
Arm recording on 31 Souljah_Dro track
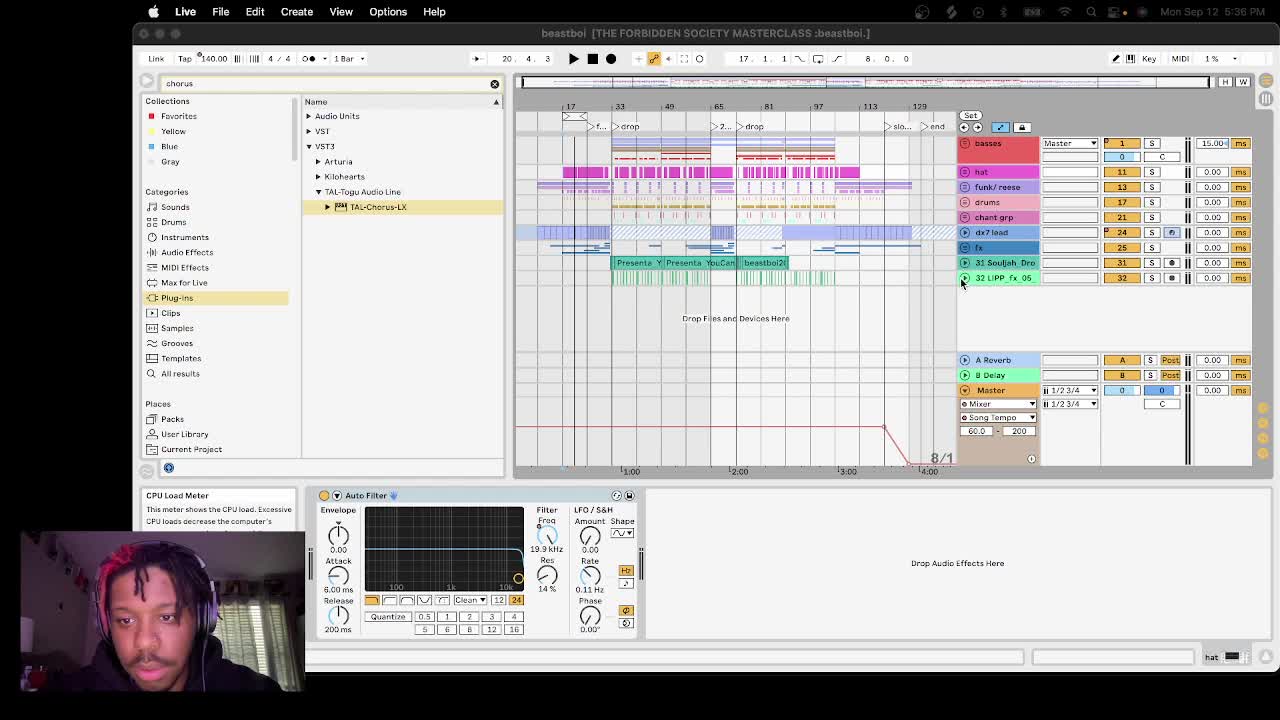[x=1172, y=263]
